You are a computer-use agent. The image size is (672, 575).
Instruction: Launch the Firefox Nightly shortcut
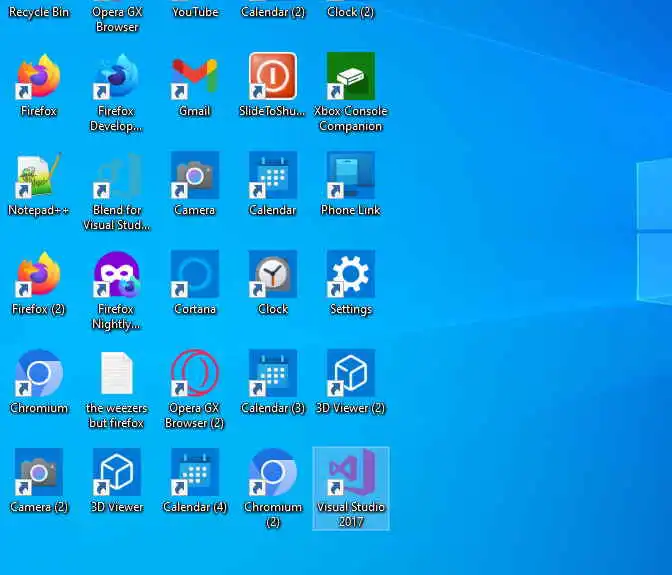click(x=117, y=274)
